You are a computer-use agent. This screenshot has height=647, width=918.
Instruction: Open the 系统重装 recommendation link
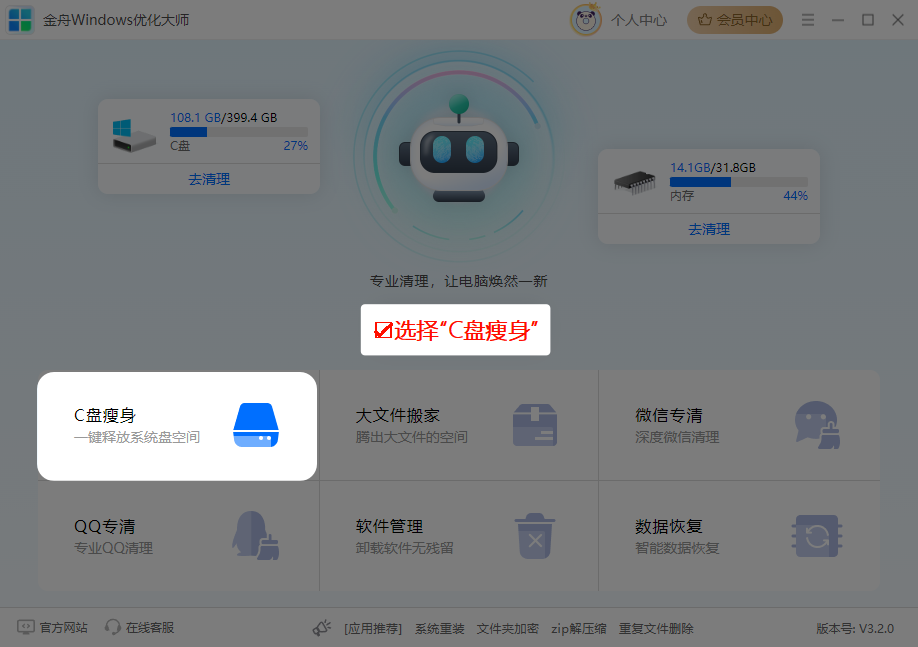(x=440, y=629)
